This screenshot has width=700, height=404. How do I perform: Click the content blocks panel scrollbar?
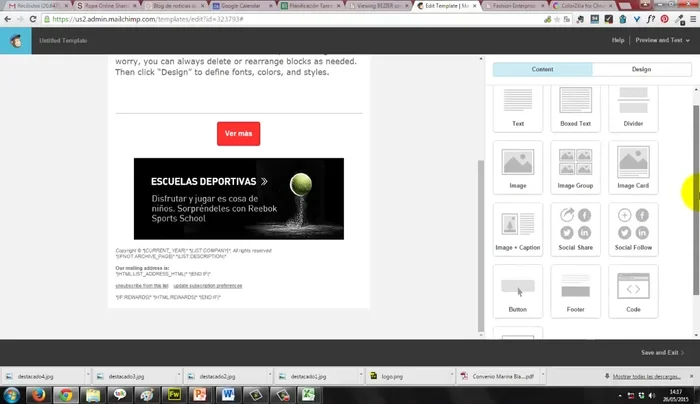point(696,200)
